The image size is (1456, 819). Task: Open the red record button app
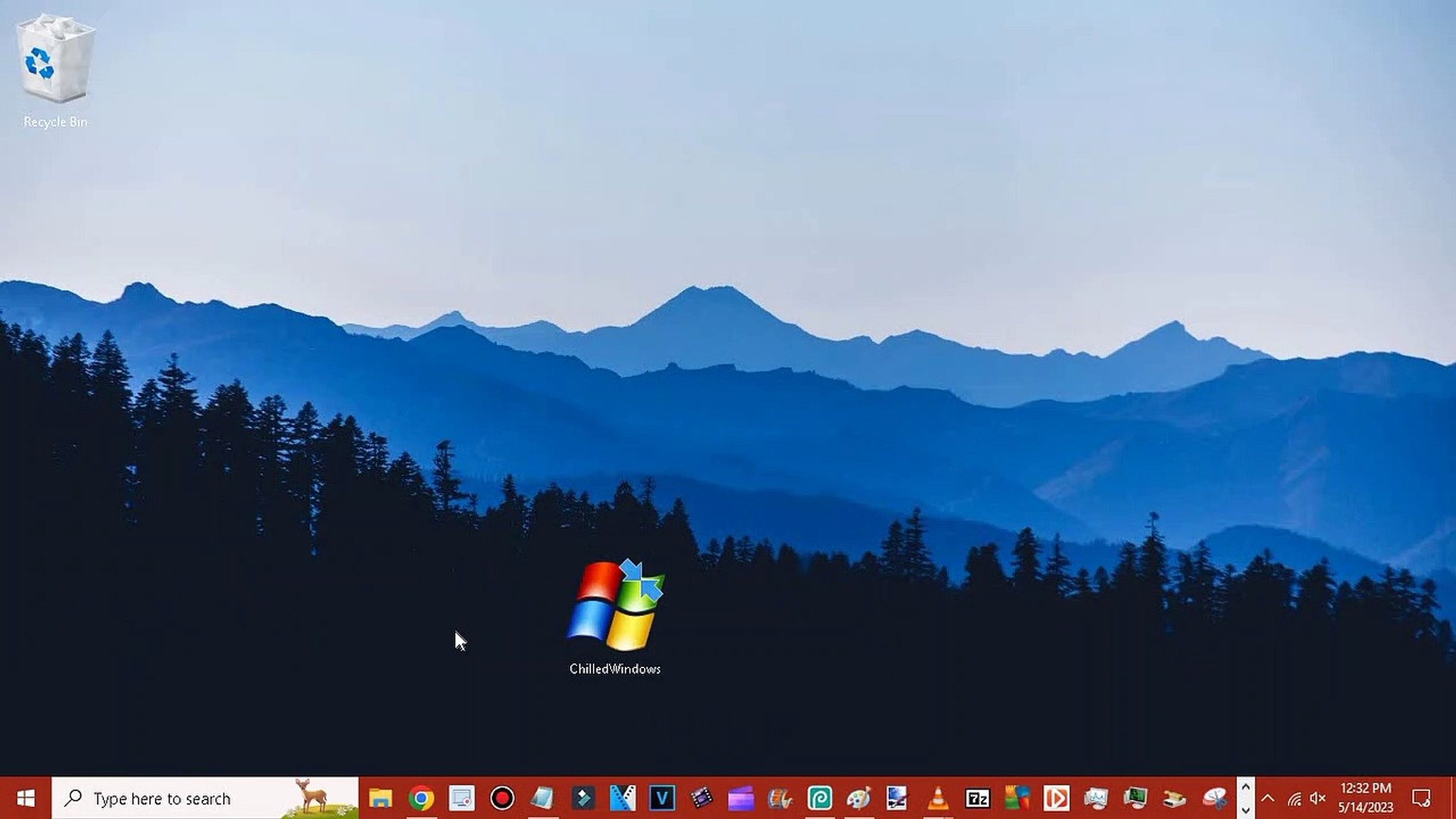502,799
